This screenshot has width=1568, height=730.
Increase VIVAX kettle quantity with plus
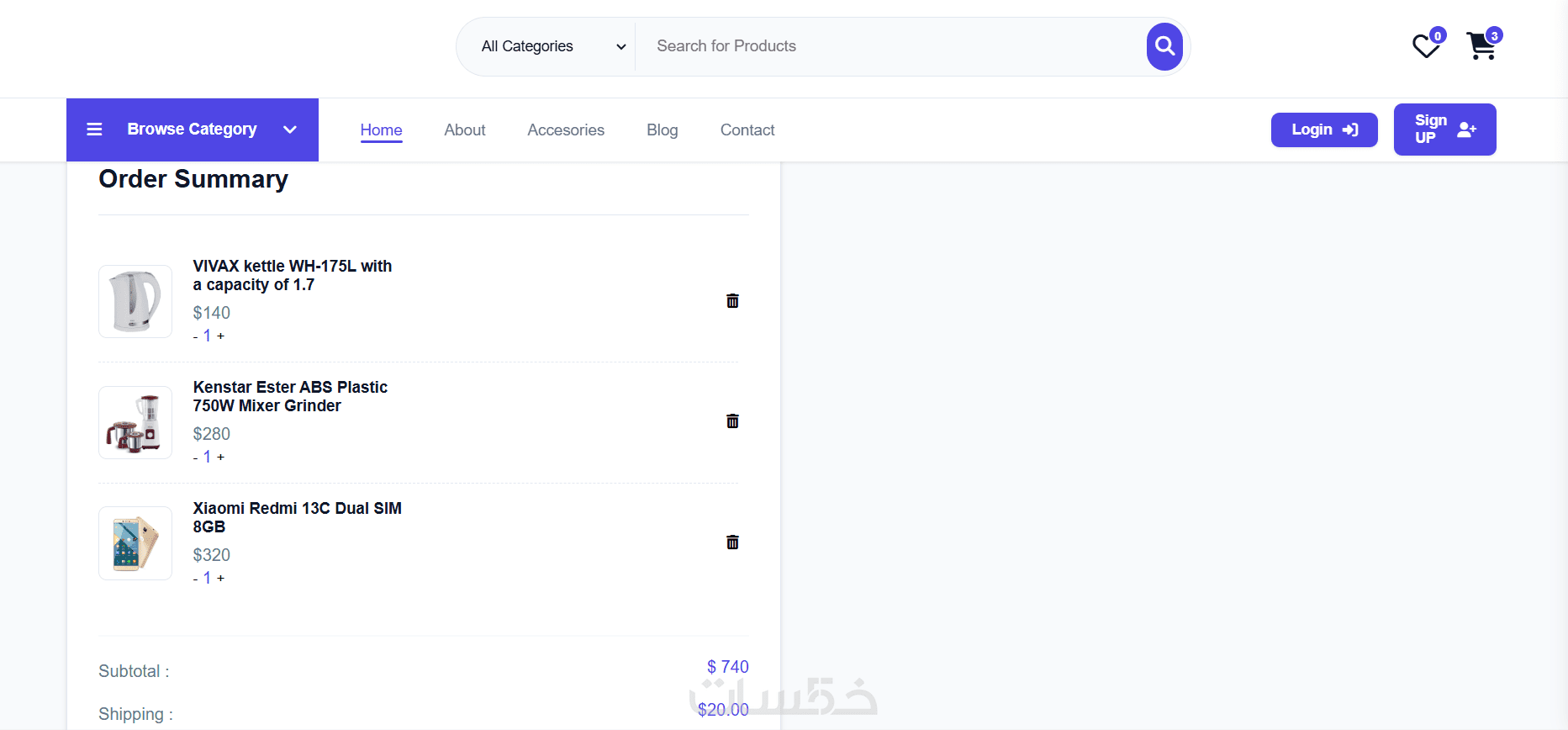point(221,336)
